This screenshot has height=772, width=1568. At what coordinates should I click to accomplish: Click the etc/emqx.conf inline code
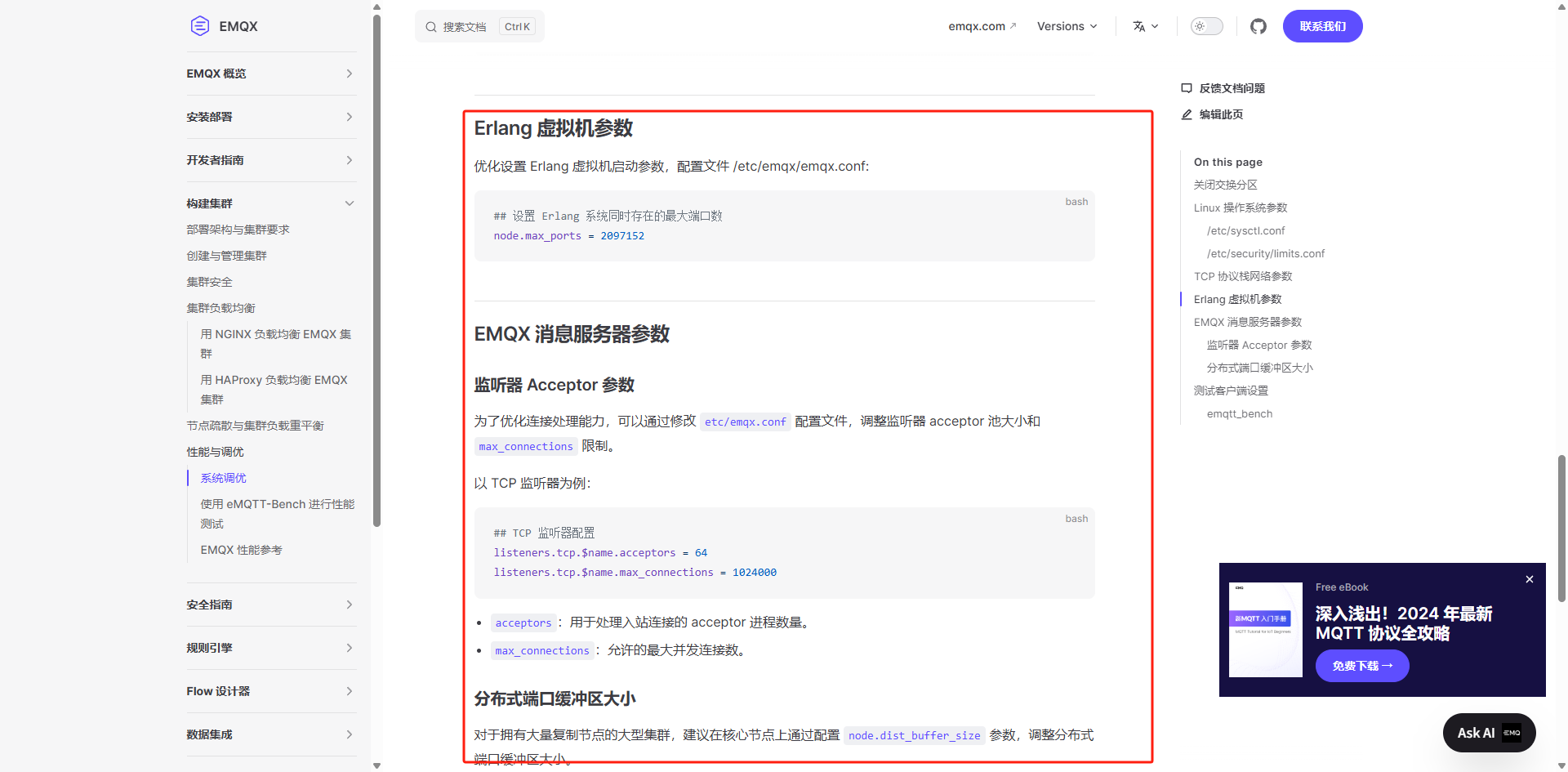(745, 422)
